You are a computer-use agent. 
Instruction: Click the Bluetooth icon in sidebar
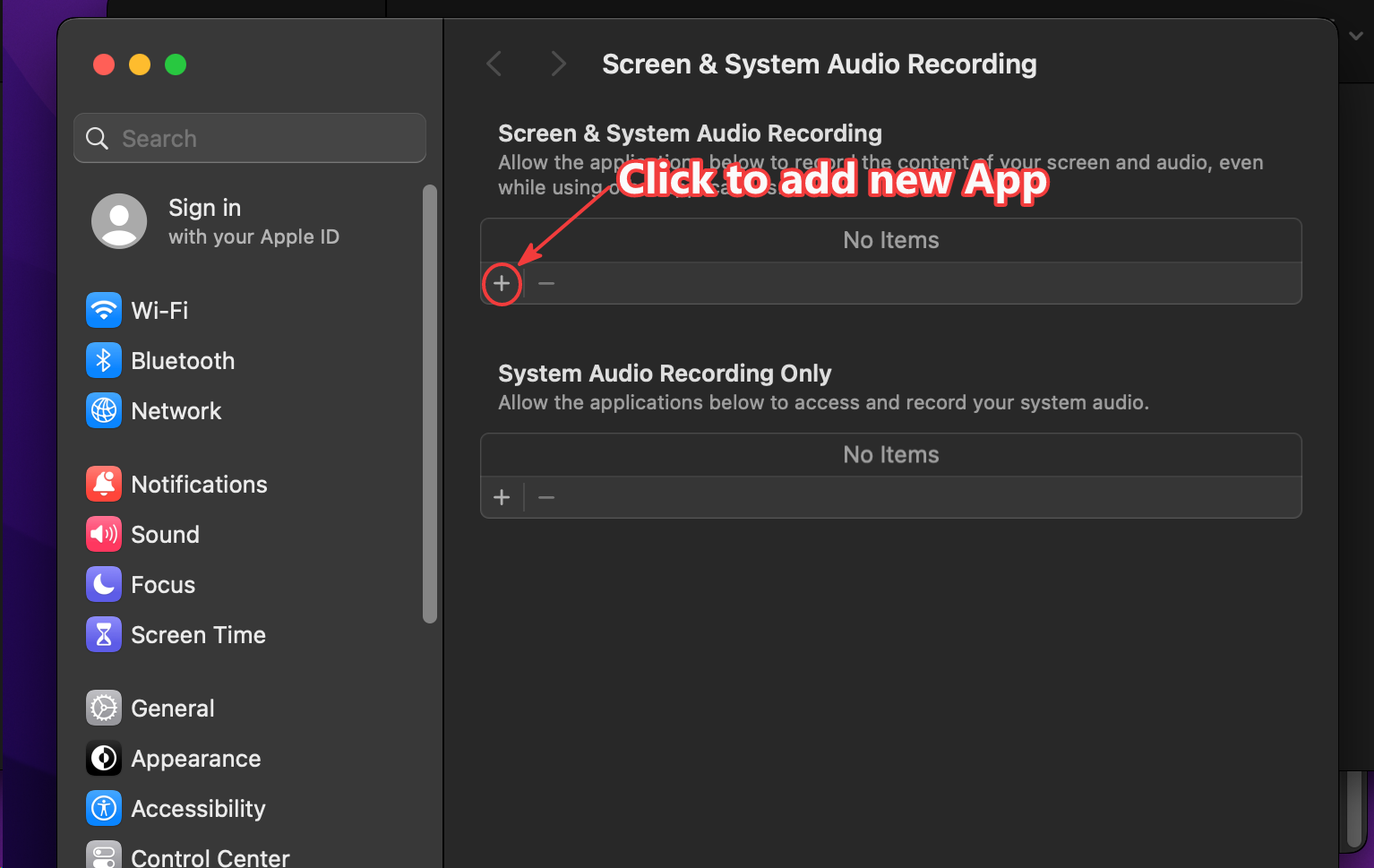(x=104, y=361)
